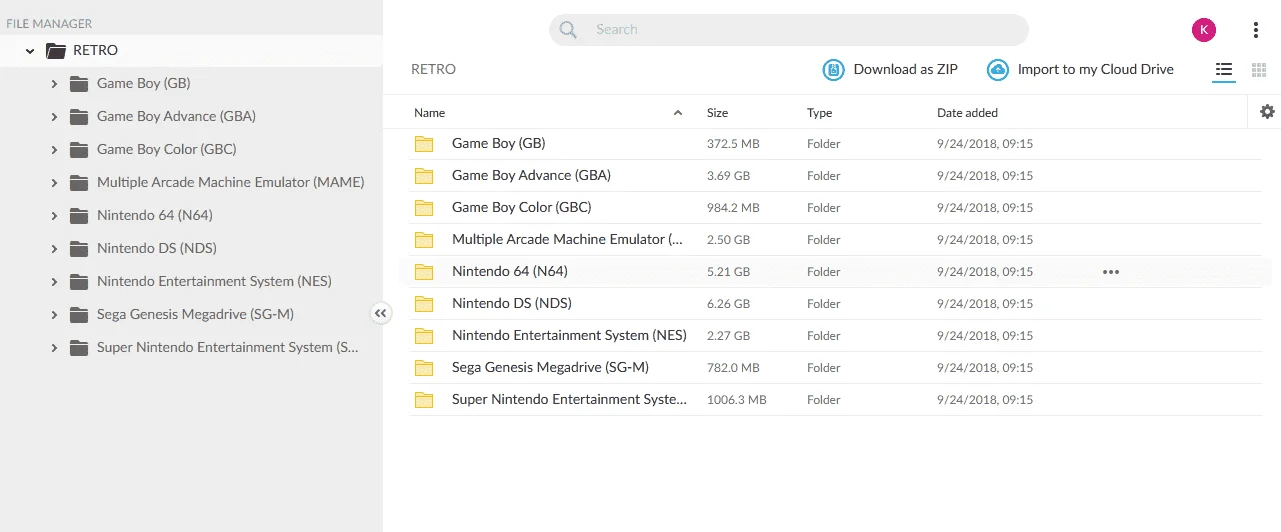This screenshot has width=1281, height=532.
Task: Expand Game Boy (GB) in tree
Action: (x=55, y=84)
